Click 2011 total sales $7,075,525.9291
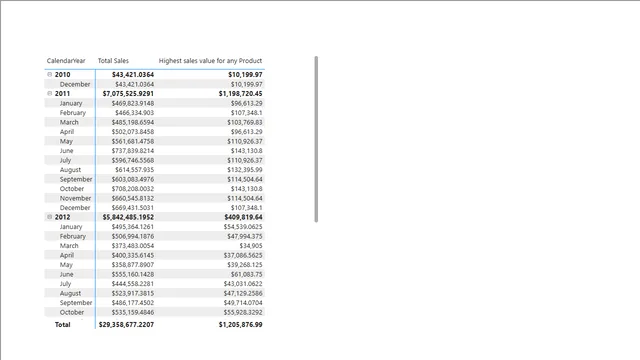 coord(128,93)
